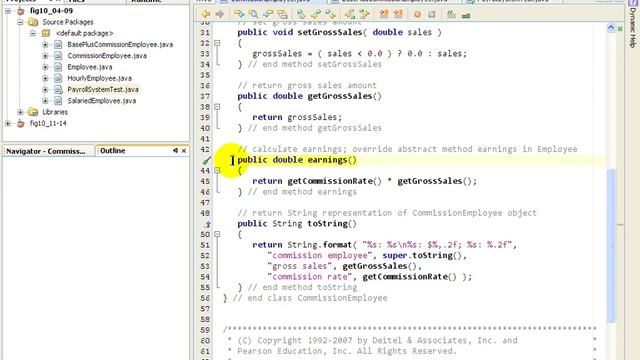Click the Shift Line Right icon

tap(364, 15)
